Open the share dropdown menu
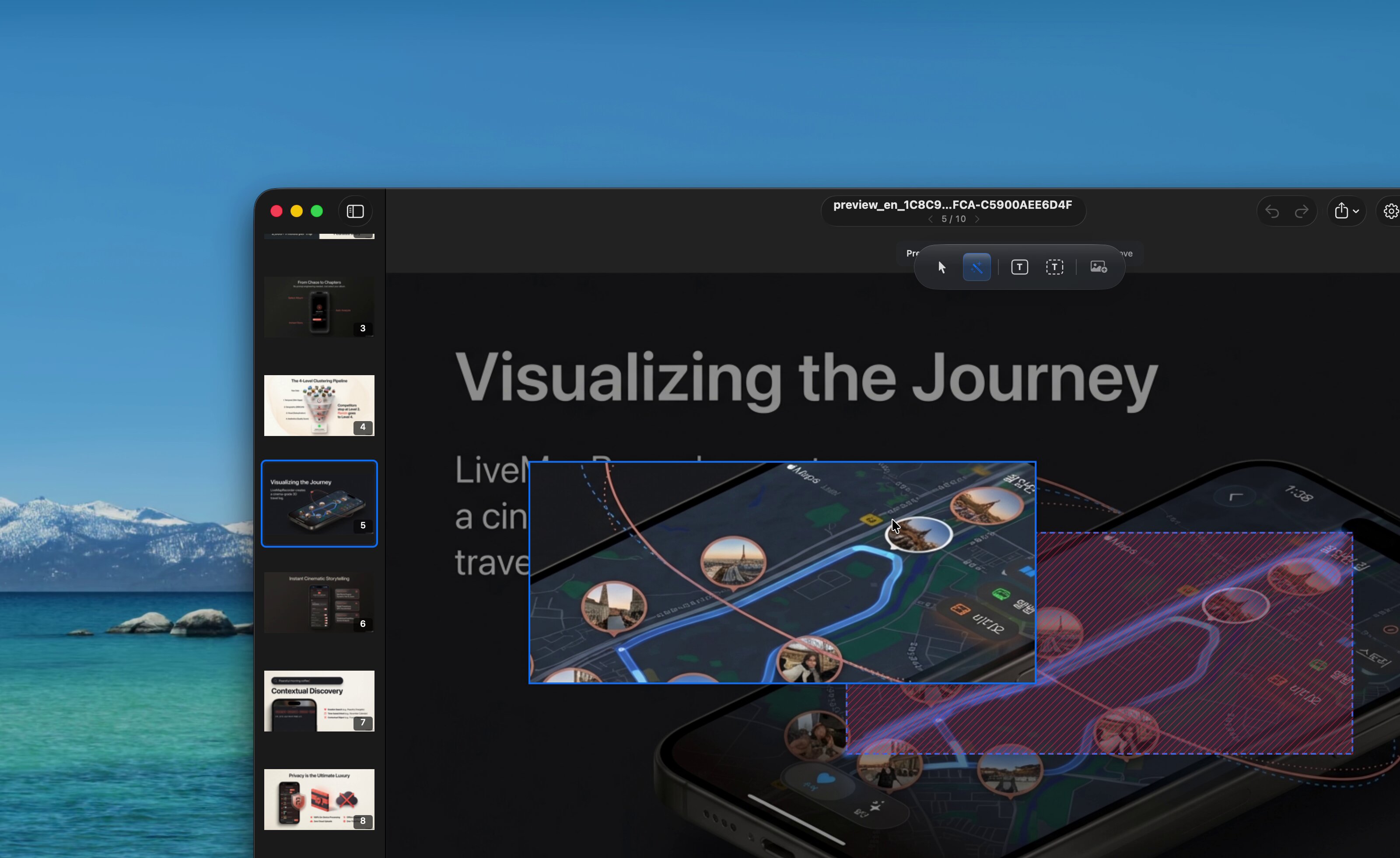1400x858 pixels. [x=1346, y=211]
